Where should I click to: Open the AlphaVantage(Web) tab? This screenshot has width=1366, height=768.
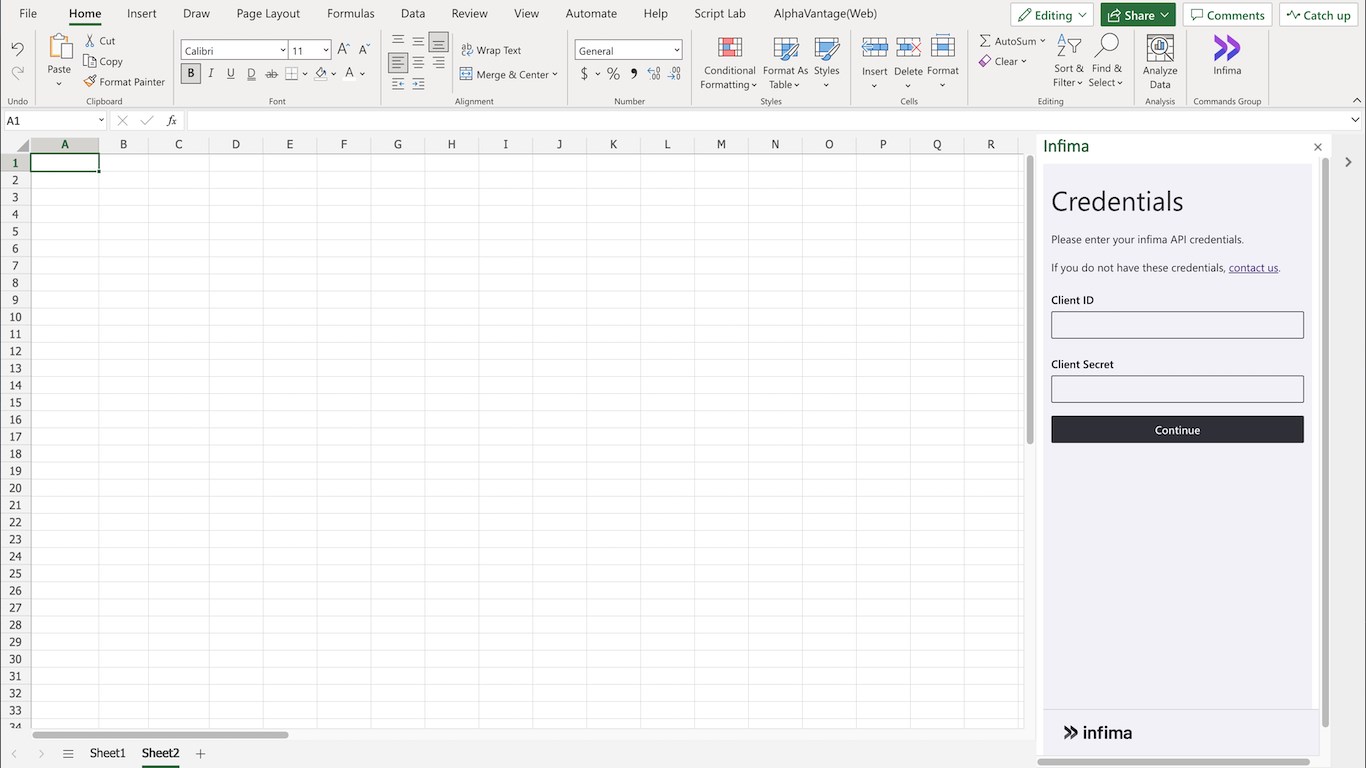click(825, 14)
